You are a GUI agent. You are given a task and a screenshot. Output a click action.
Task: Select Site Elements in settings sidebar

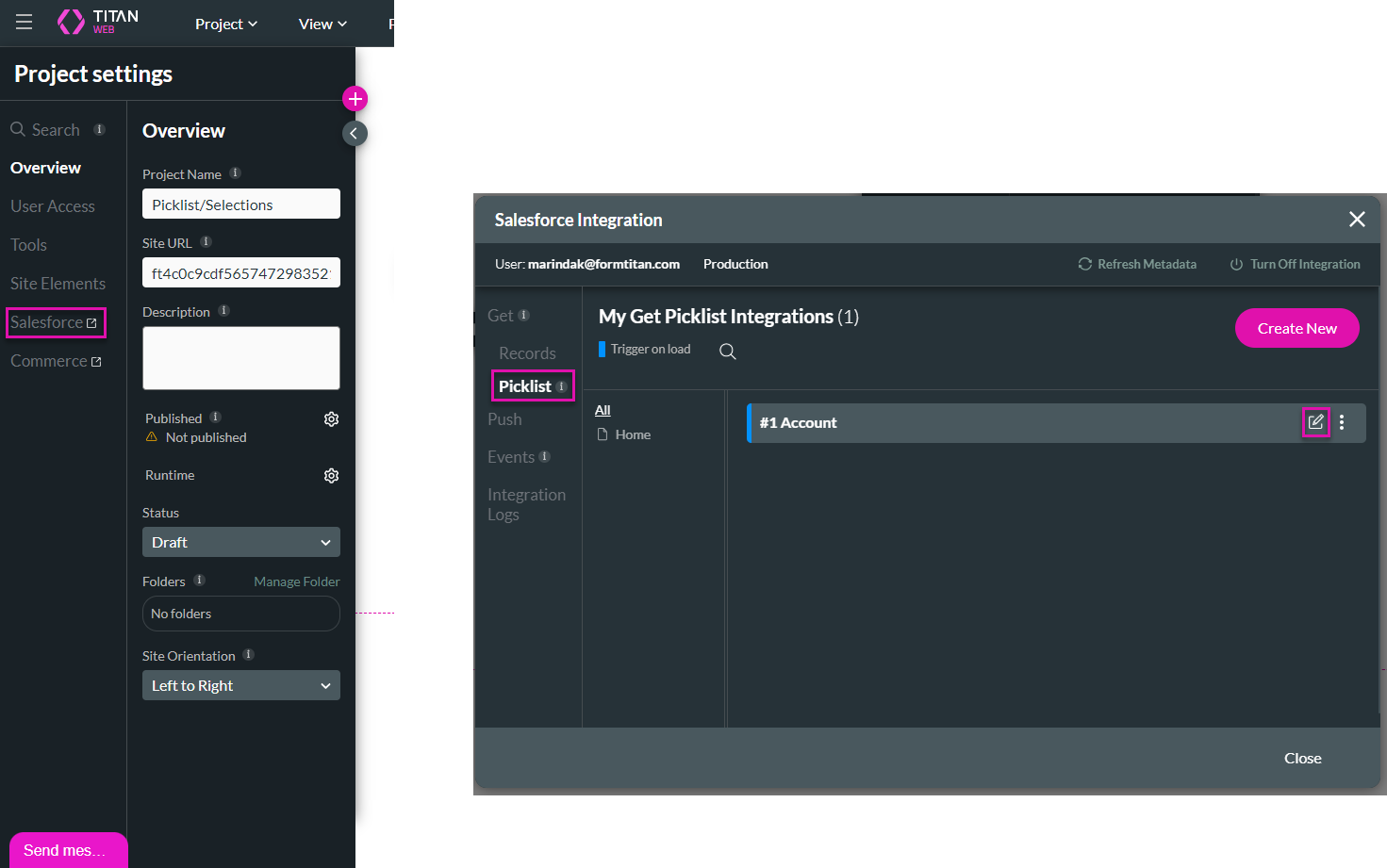(x=58, y=284)
